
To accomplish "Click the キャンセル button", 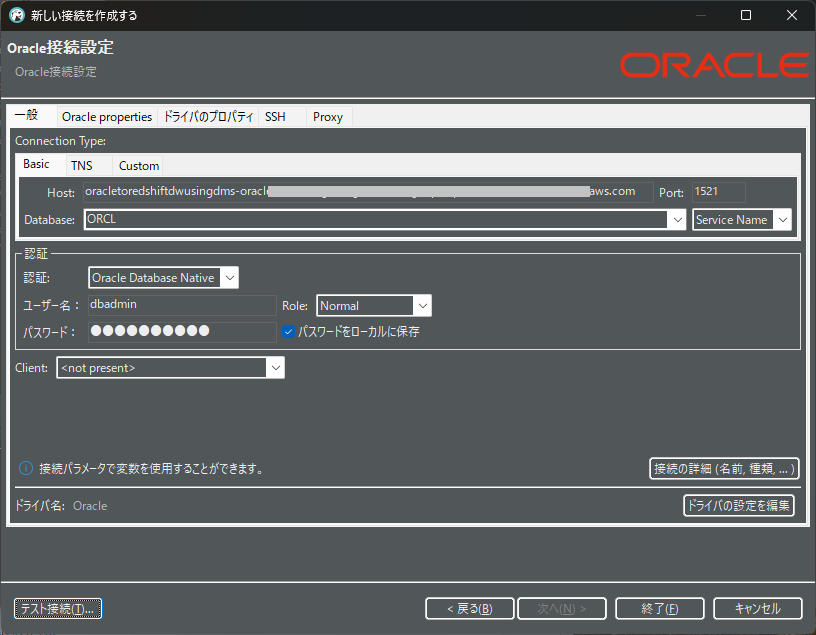I will coord(757,608).
